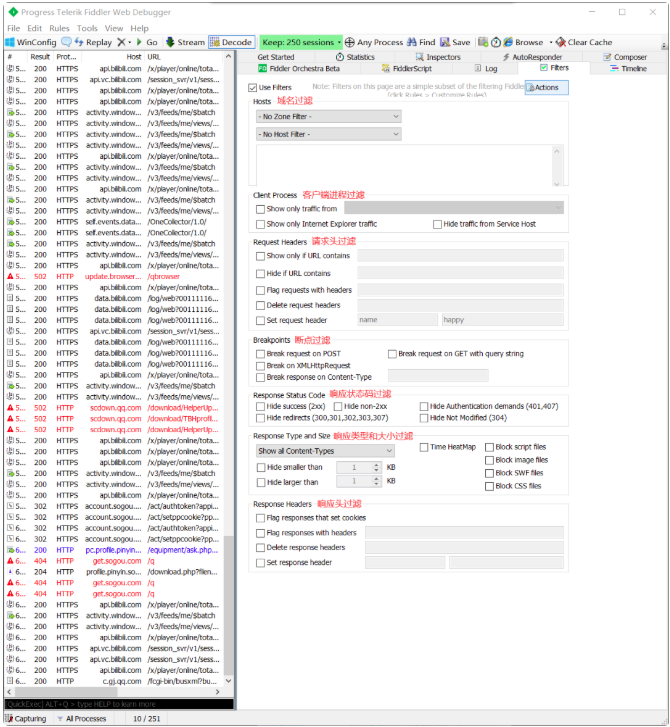
Task: Open the dropdown arrow beside the Remove X
Action: tap(129, 42)
